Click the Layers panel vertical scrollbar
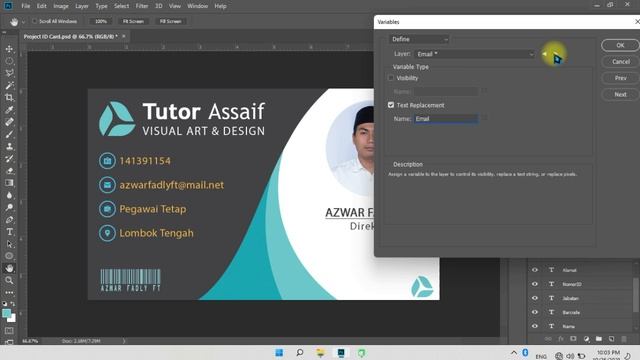Screen dimensions: 640x360 tap(637, 296)
